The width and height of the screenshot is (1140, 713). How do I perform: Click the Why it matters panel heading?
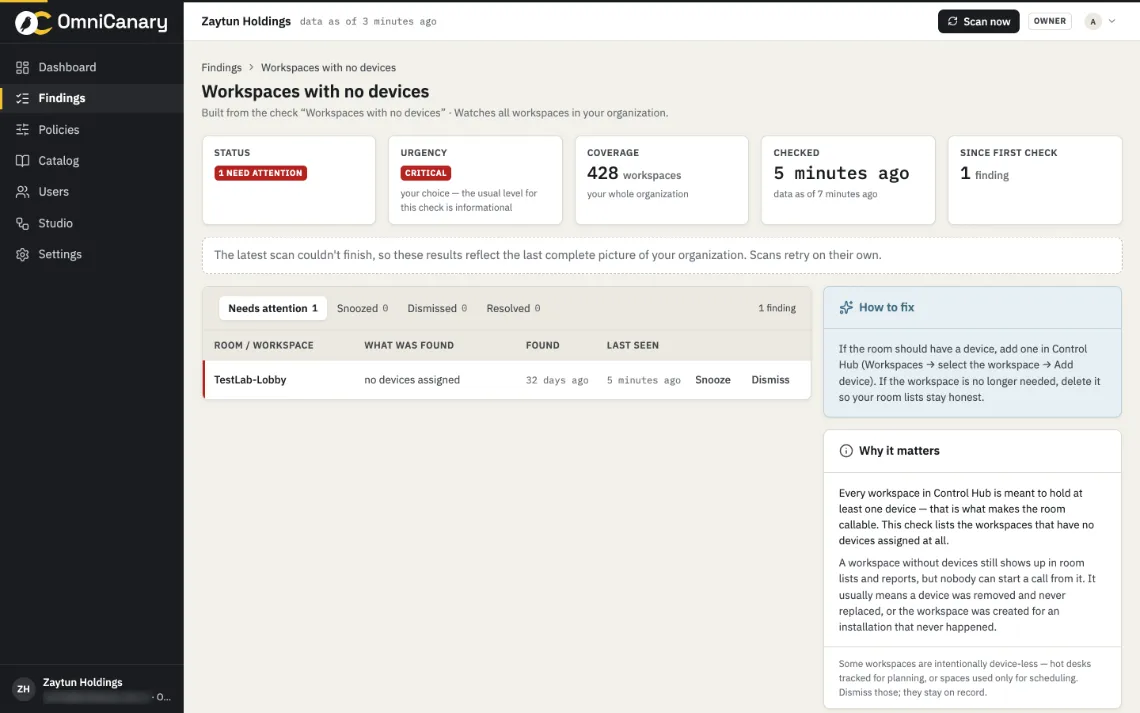pos(899,451)
